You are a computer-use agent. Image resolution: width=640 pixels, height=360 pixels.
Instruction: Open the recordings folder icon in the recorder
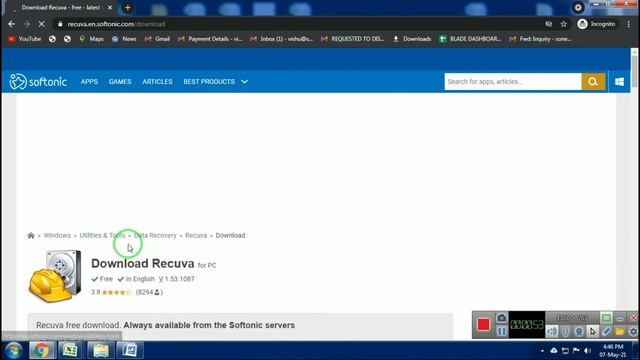pos(620,331)
